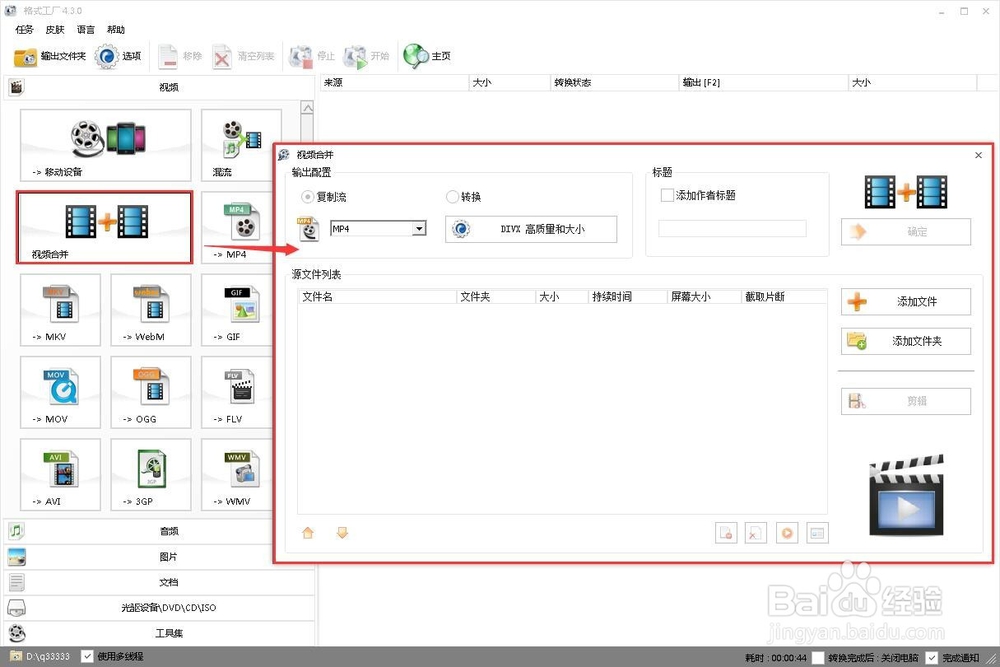Check the Add author title checkbox
1000x667 pixels.
click(x=667, y=195)
